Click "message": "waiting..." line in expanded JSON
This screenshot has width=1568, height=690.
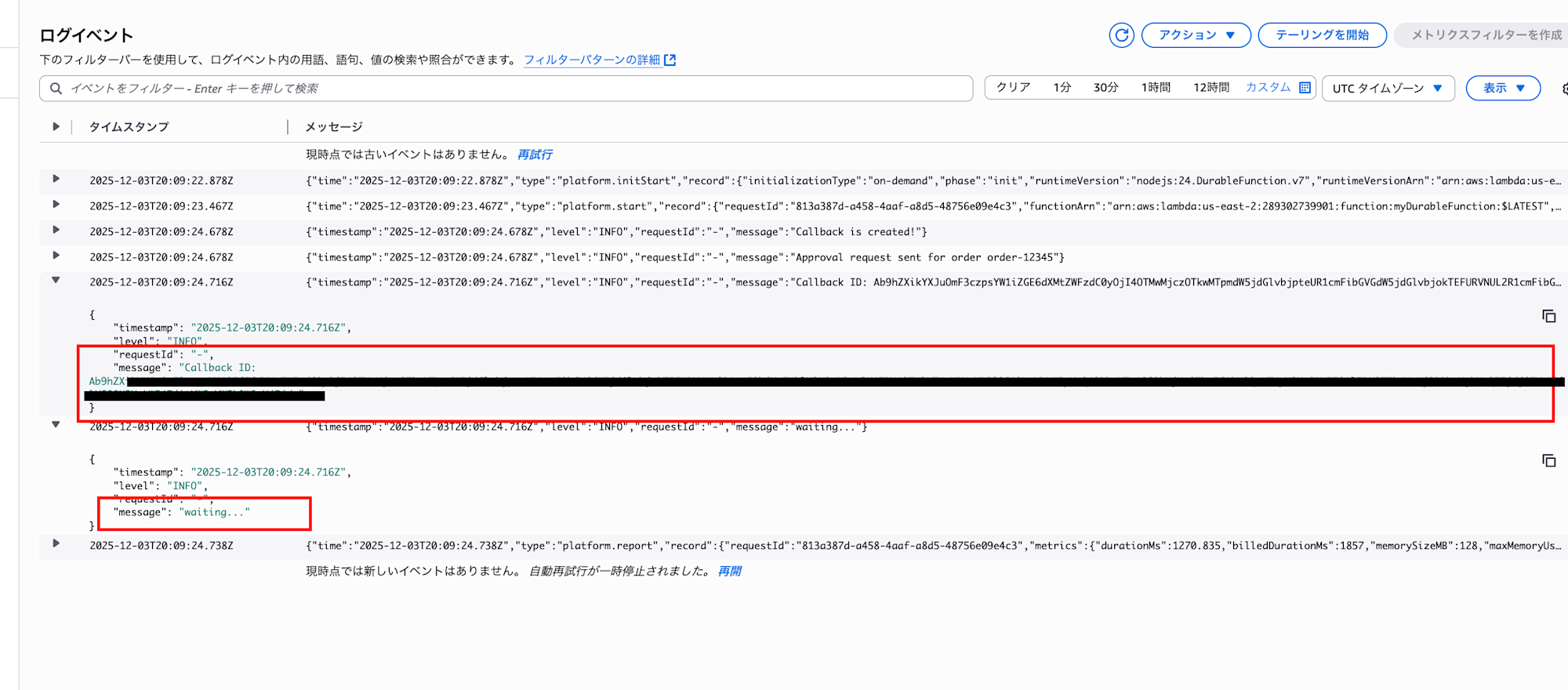point(182,512)
